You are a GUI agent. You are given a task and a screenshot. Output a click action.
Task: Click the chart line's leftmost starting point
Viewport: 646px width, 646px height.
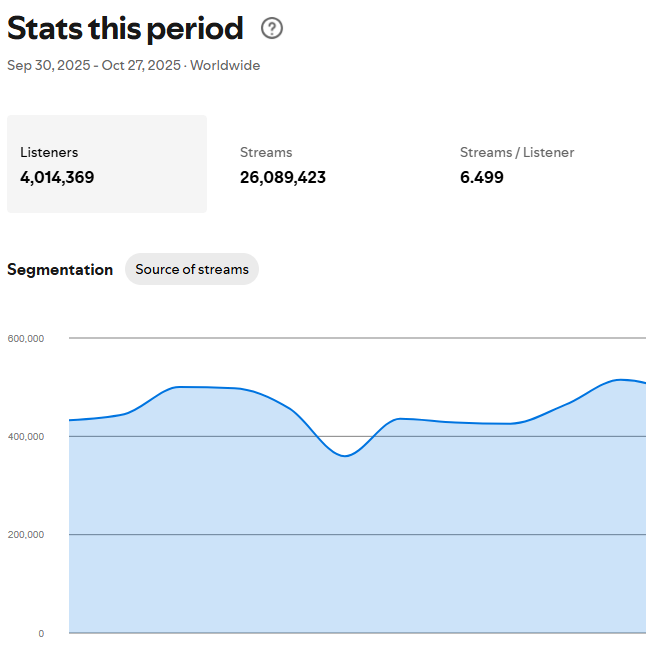click(70, 420)
